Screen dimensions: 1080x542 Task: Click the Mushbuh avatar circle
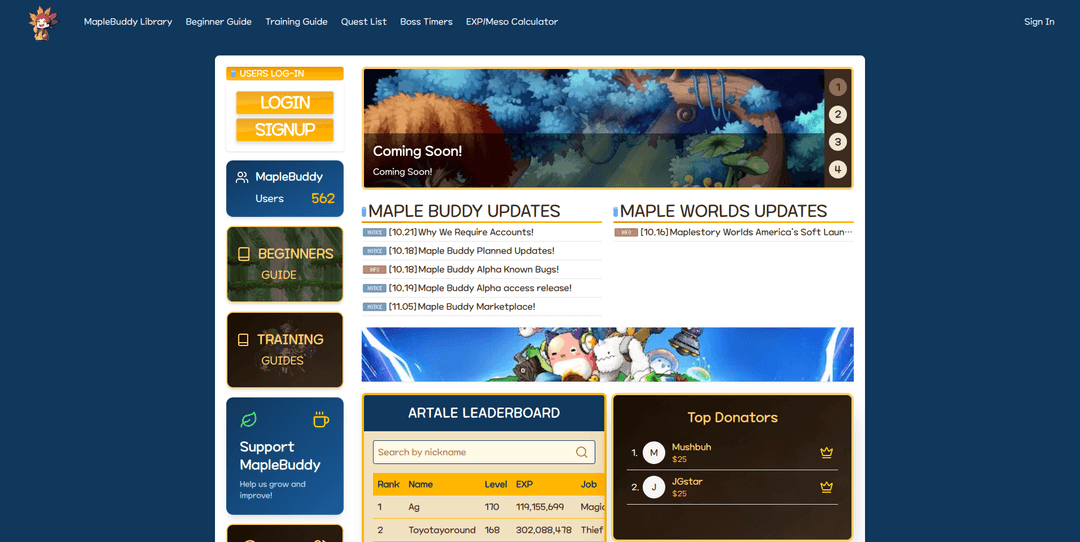(x=653, y=453)
